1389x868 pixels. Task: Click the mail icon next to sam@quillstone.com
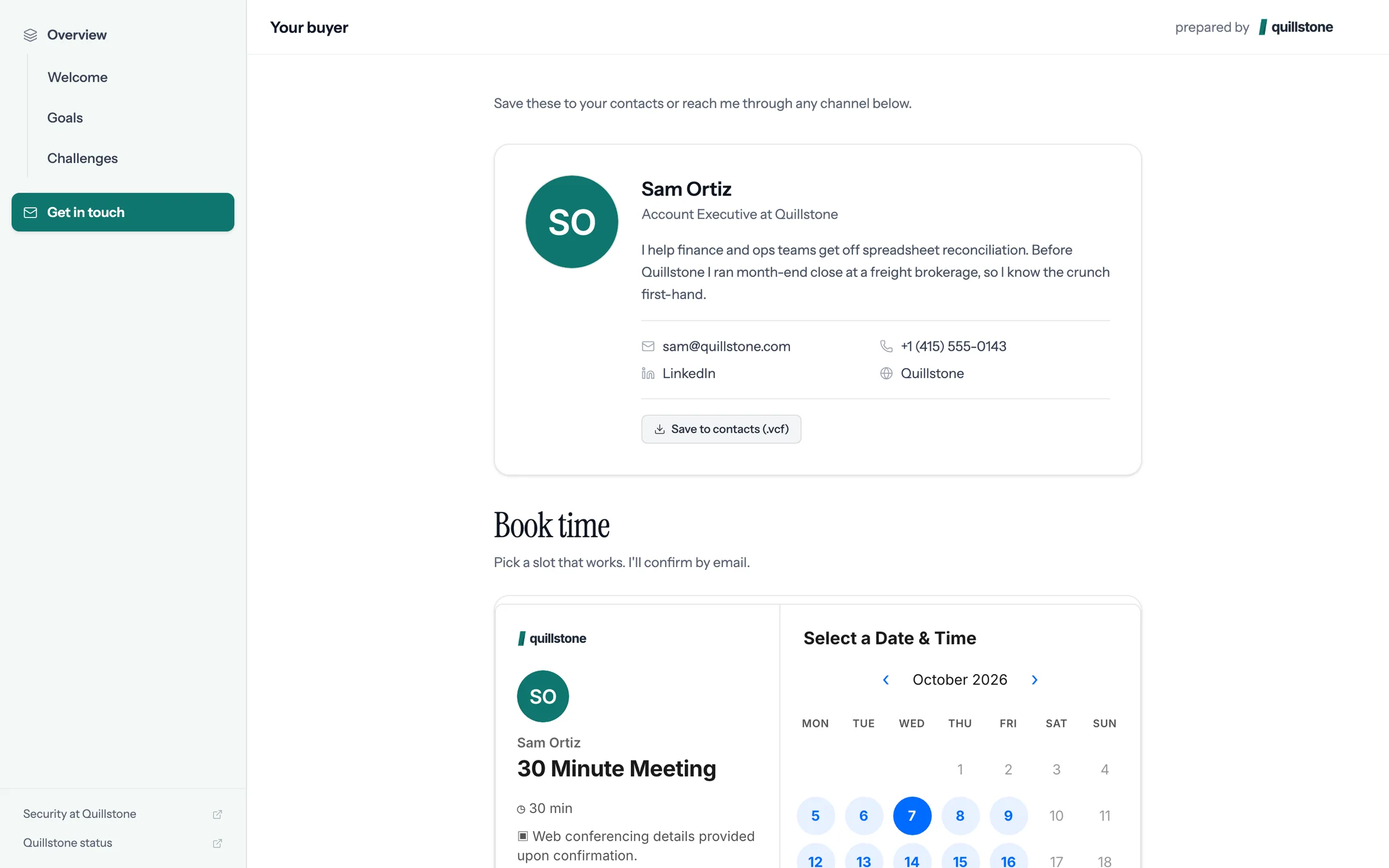pyautogui.click(x=648, y=346)
